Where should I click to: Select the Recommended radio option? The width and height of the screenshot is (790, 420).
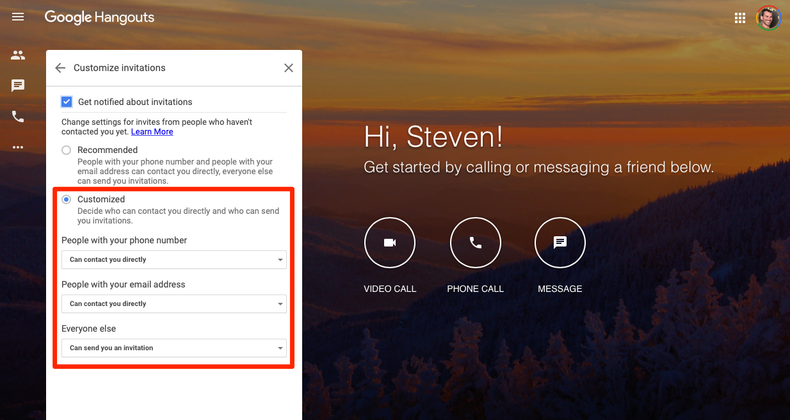pos(66,150)
